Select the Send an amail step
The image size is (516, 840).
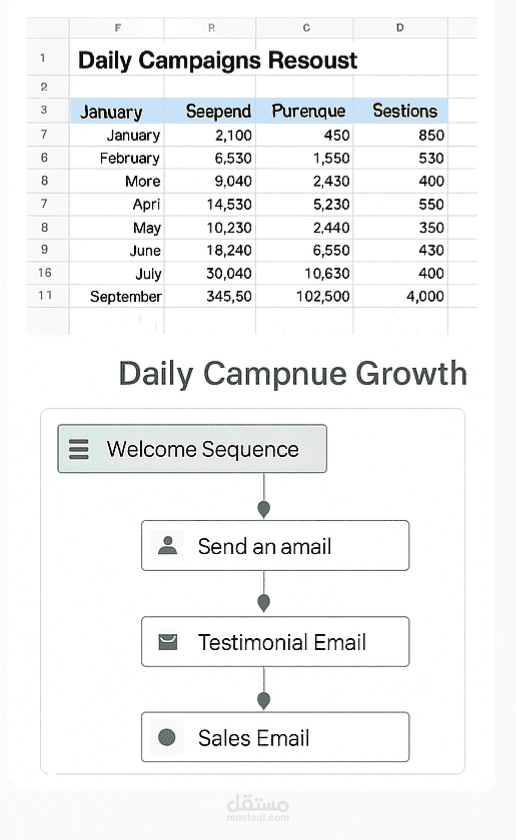275,545
